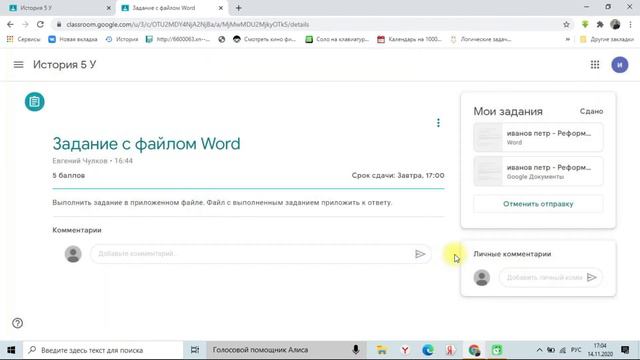Viewport: 640px width, 360px height.
Task: Open Google Chrome taskbar icon
Action: coord(474,350)
